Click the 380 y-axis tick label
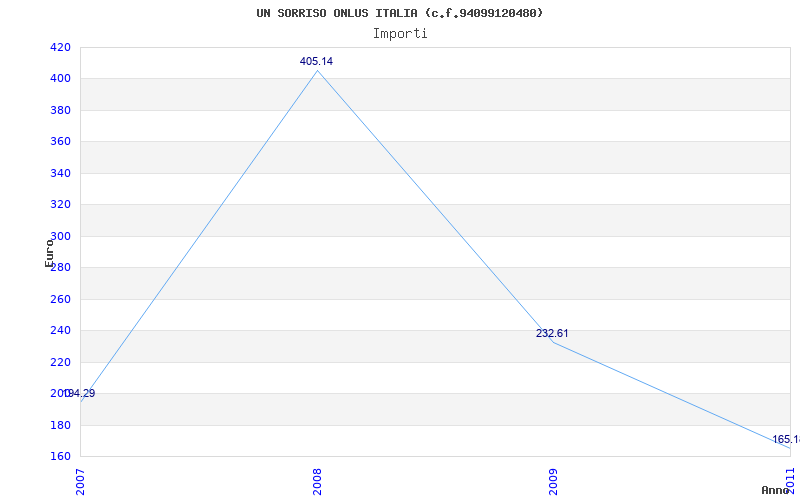The image size is (800, 500). point(60,110)
